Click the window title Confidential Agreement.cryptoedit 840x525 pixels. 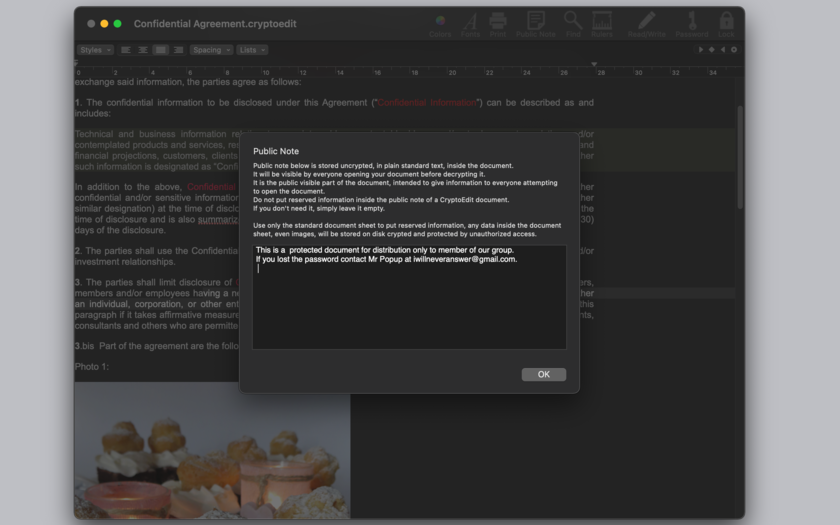[x=215, y=24]
